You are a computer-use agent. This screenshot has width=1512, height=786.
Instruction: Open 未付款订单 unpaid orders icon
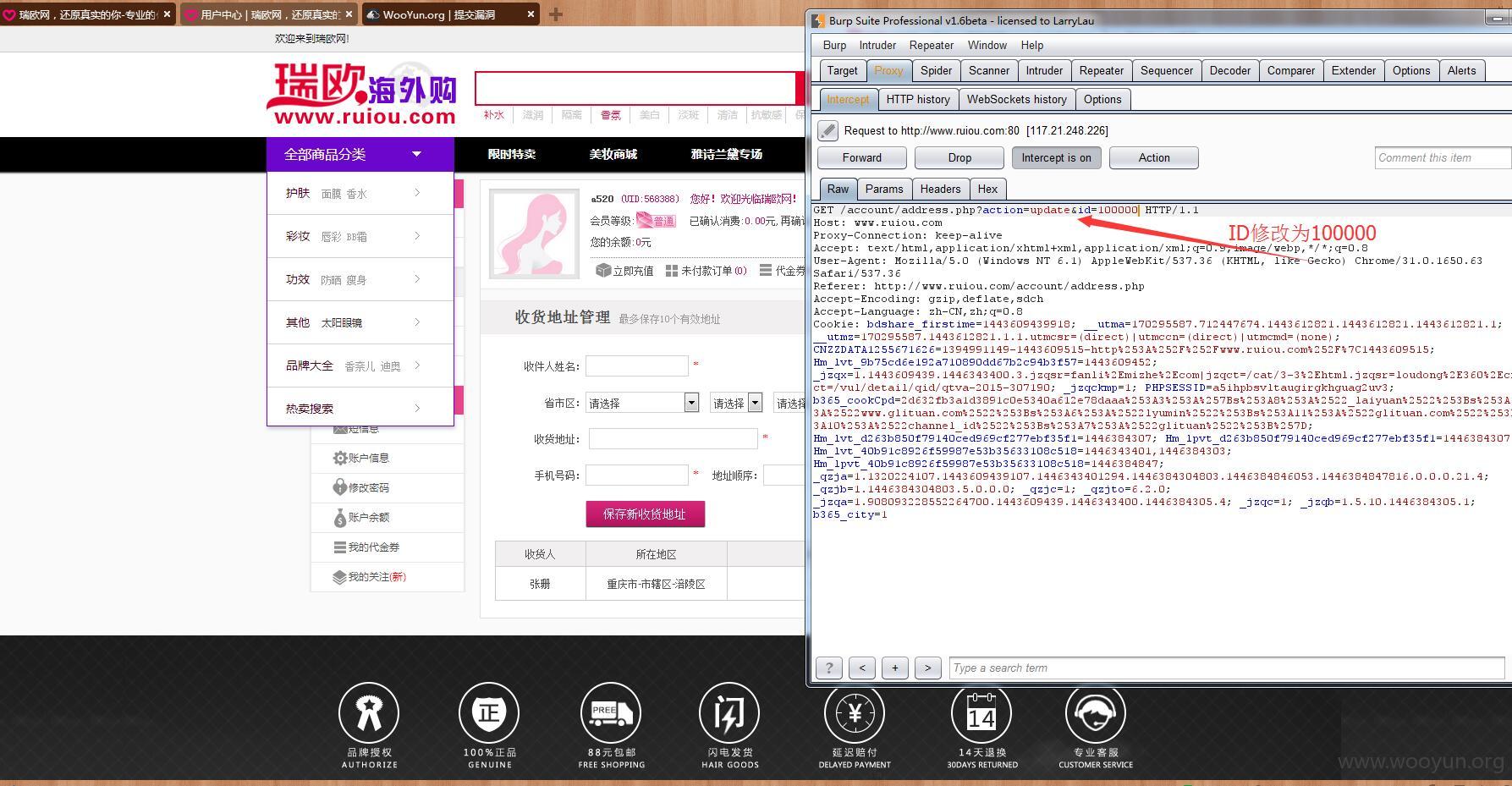(672, 271)
